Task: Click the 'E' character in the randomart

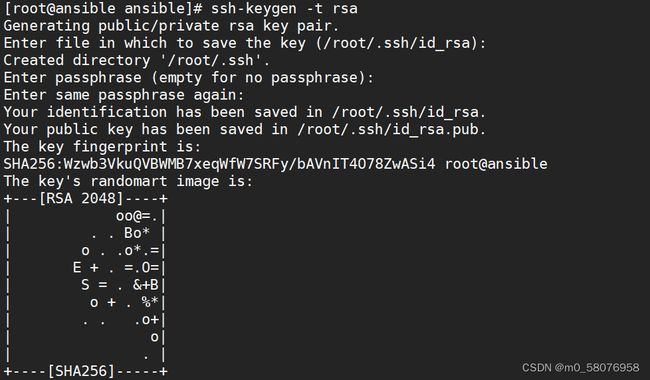Action: [77, 267]
